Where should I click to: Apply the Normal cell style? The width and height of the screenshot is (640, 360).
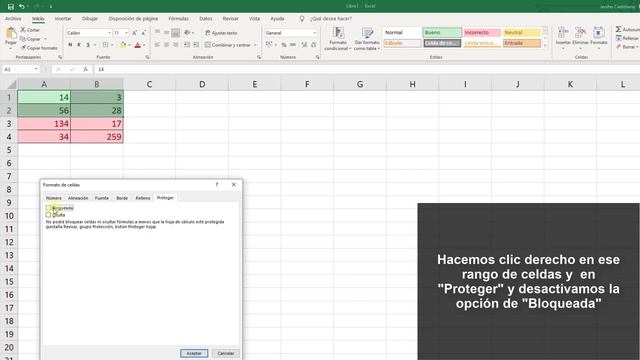click(402, 32)
